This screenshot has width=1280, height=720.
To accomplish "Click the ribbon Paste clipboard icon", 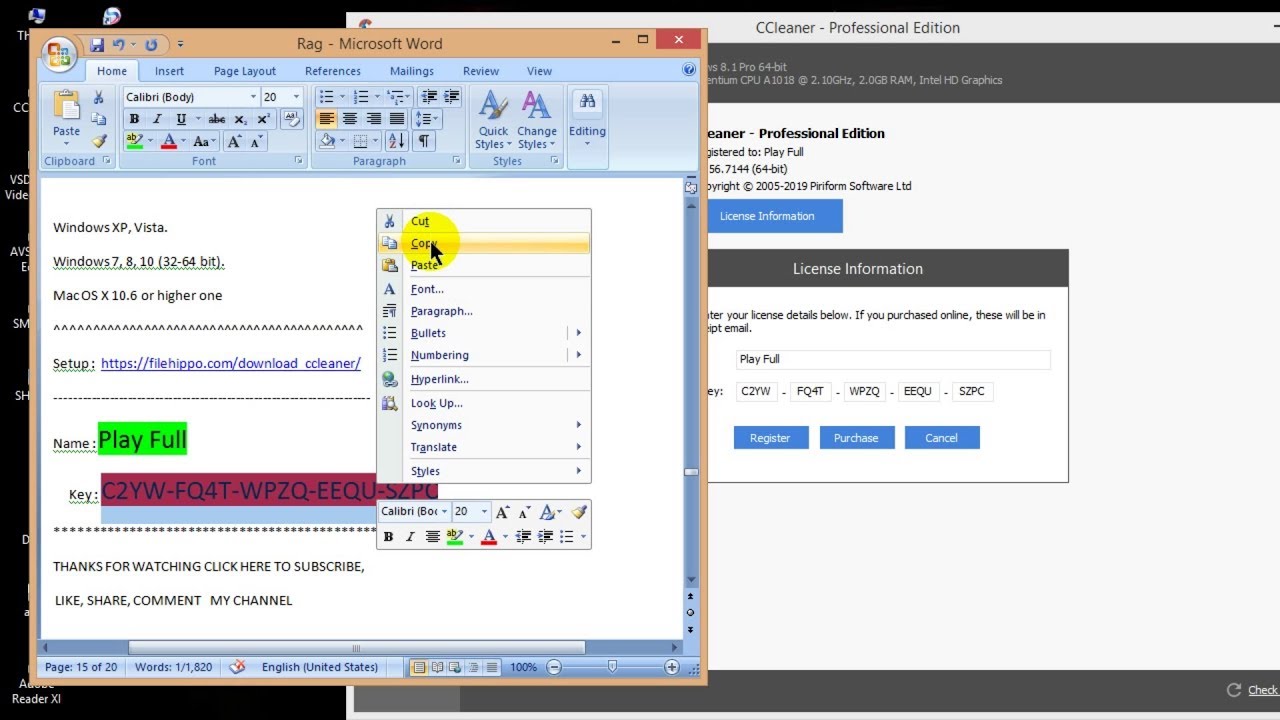I will click(66, 106).
